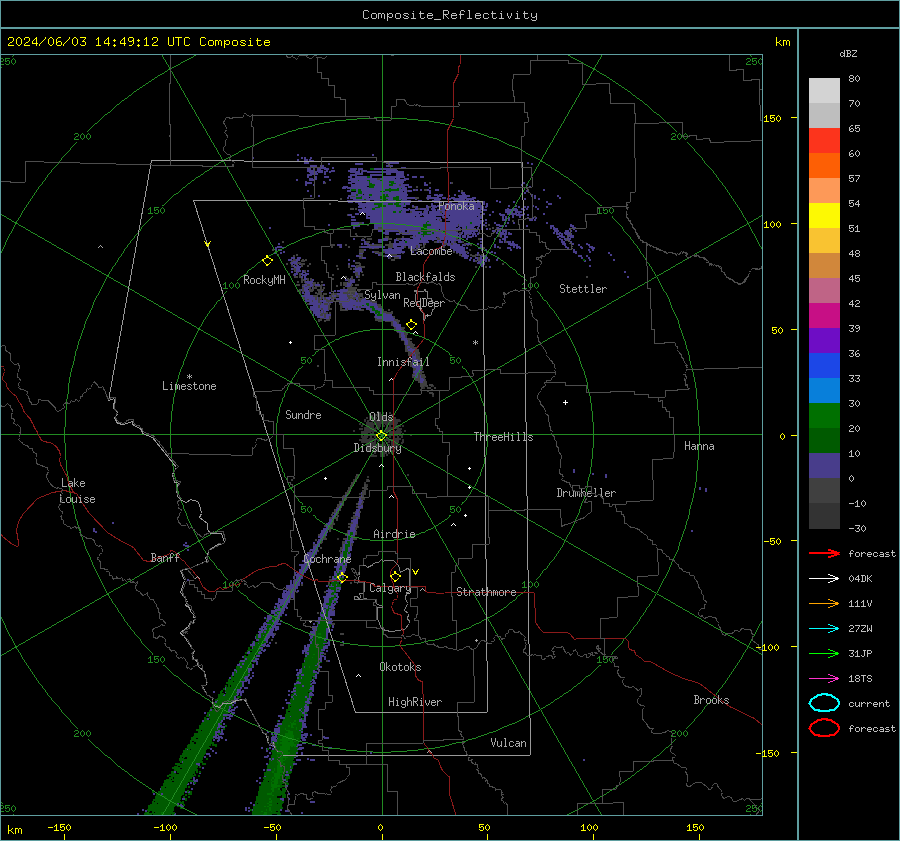Click the Brooks town label

[x=711, y=700]
